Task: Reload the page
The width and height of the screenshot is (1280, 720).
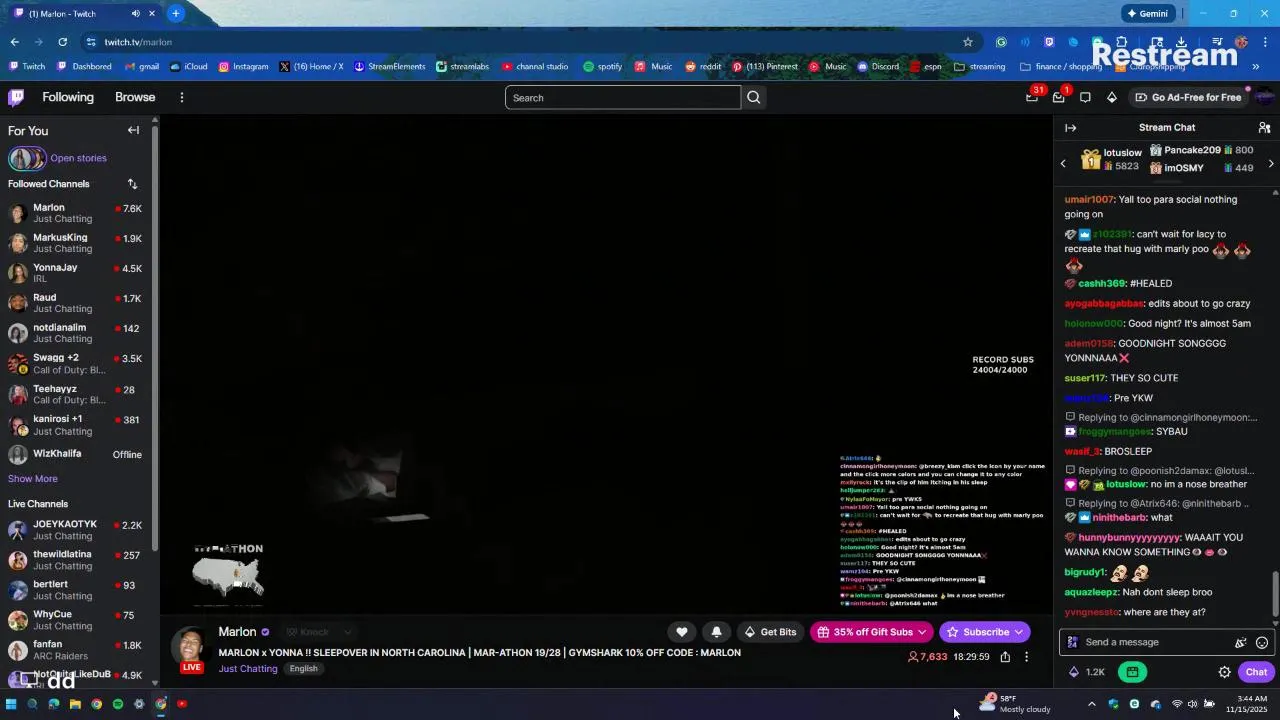Action: 62,42
